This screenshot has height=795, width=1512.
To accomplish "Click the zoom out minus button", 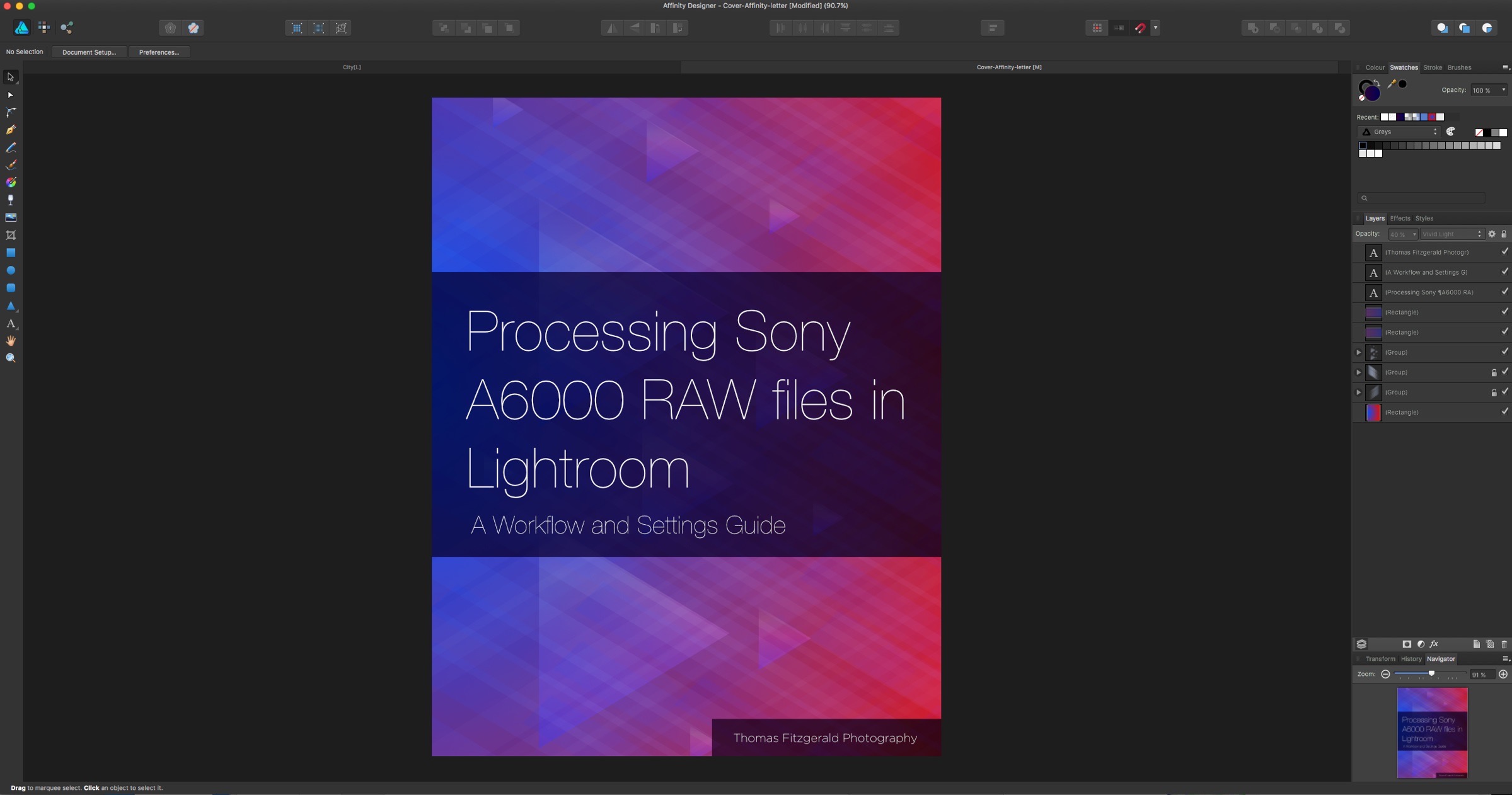I will click(x=1385, y=674).
